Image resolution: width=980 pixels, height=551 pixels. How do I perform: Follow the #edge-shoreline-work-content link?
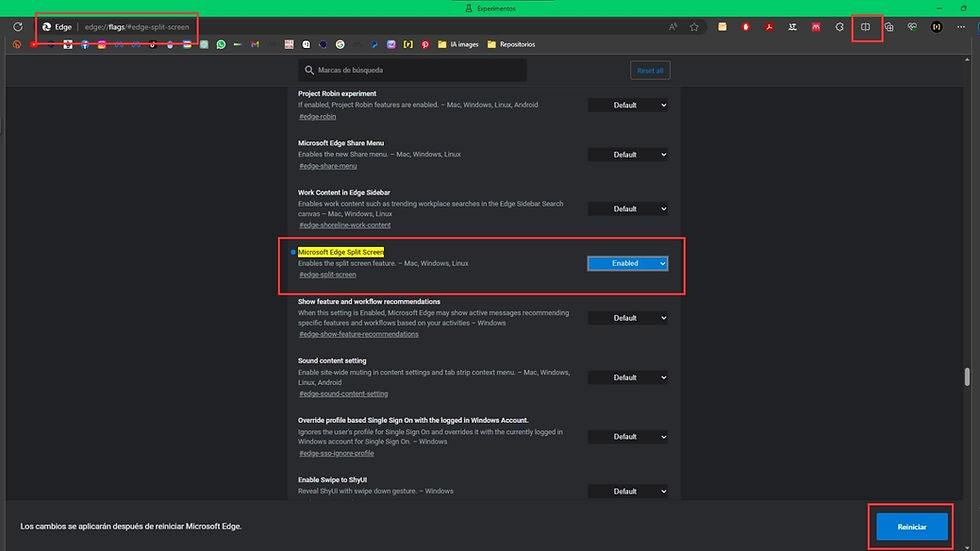click(x=345, y=226)
